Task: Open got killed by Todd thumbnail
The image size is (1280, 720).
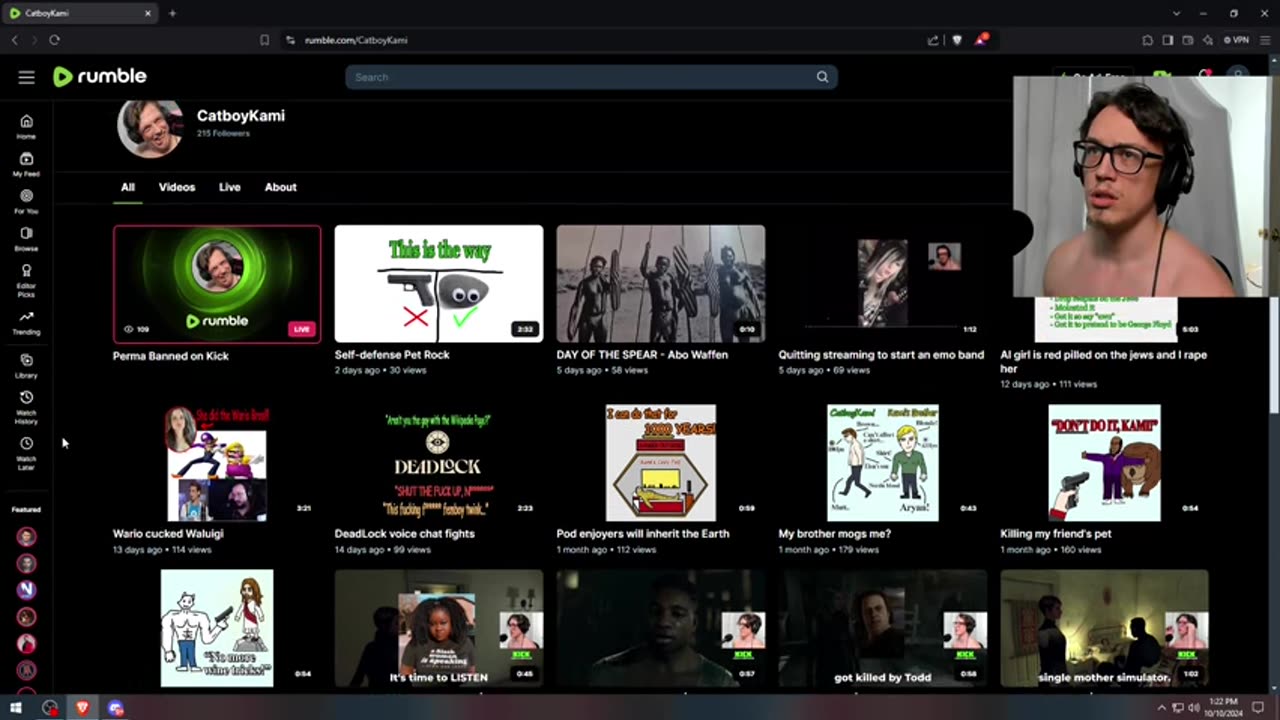Action: pos(883,629)
